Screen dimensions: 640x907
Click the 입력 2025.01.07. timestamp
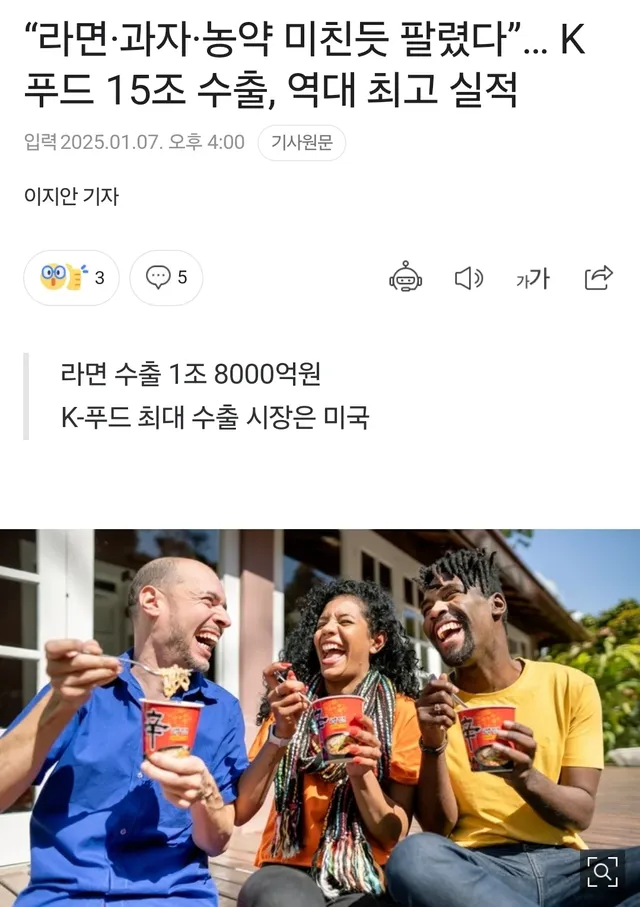click(134, 142)
